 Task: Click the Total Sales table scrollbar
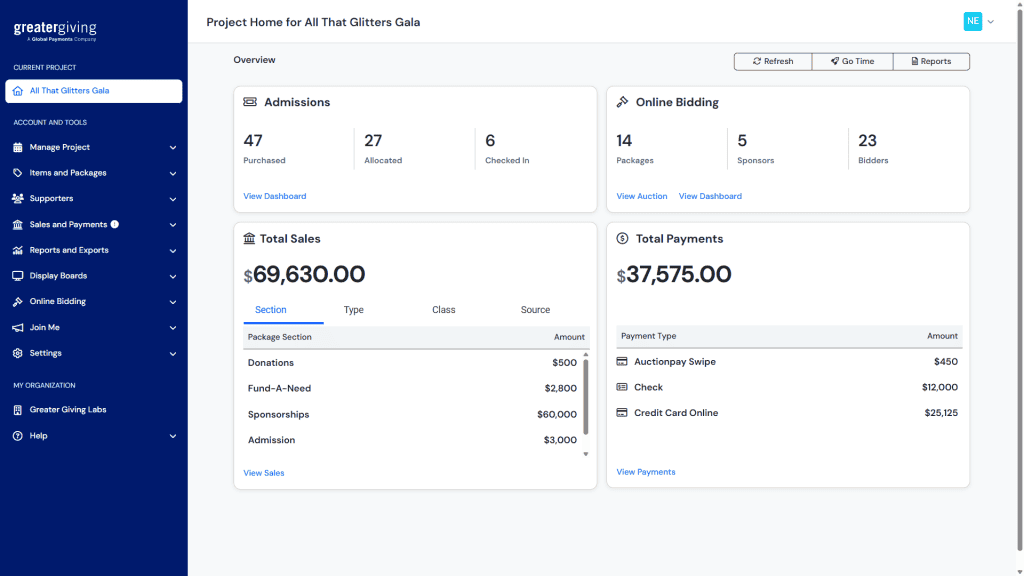(x=586, y=396)
